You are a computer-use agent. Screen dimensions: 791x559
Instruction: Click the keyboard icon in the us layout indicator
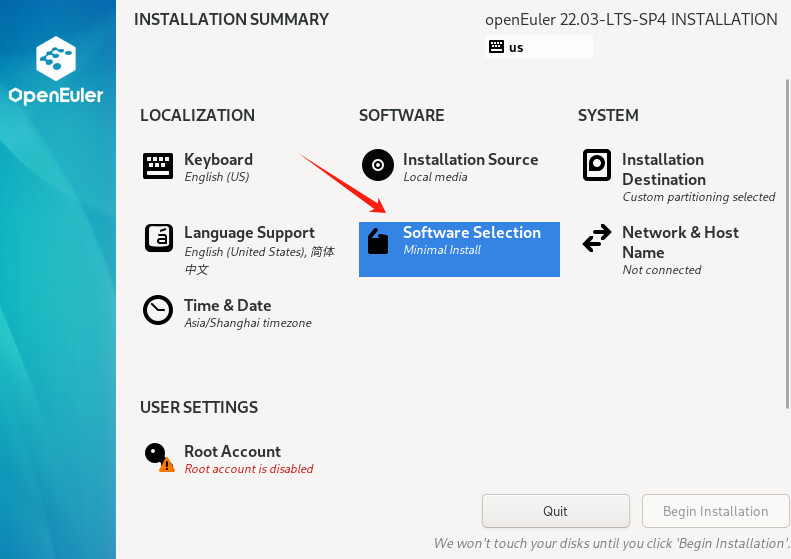click(496, 47)
